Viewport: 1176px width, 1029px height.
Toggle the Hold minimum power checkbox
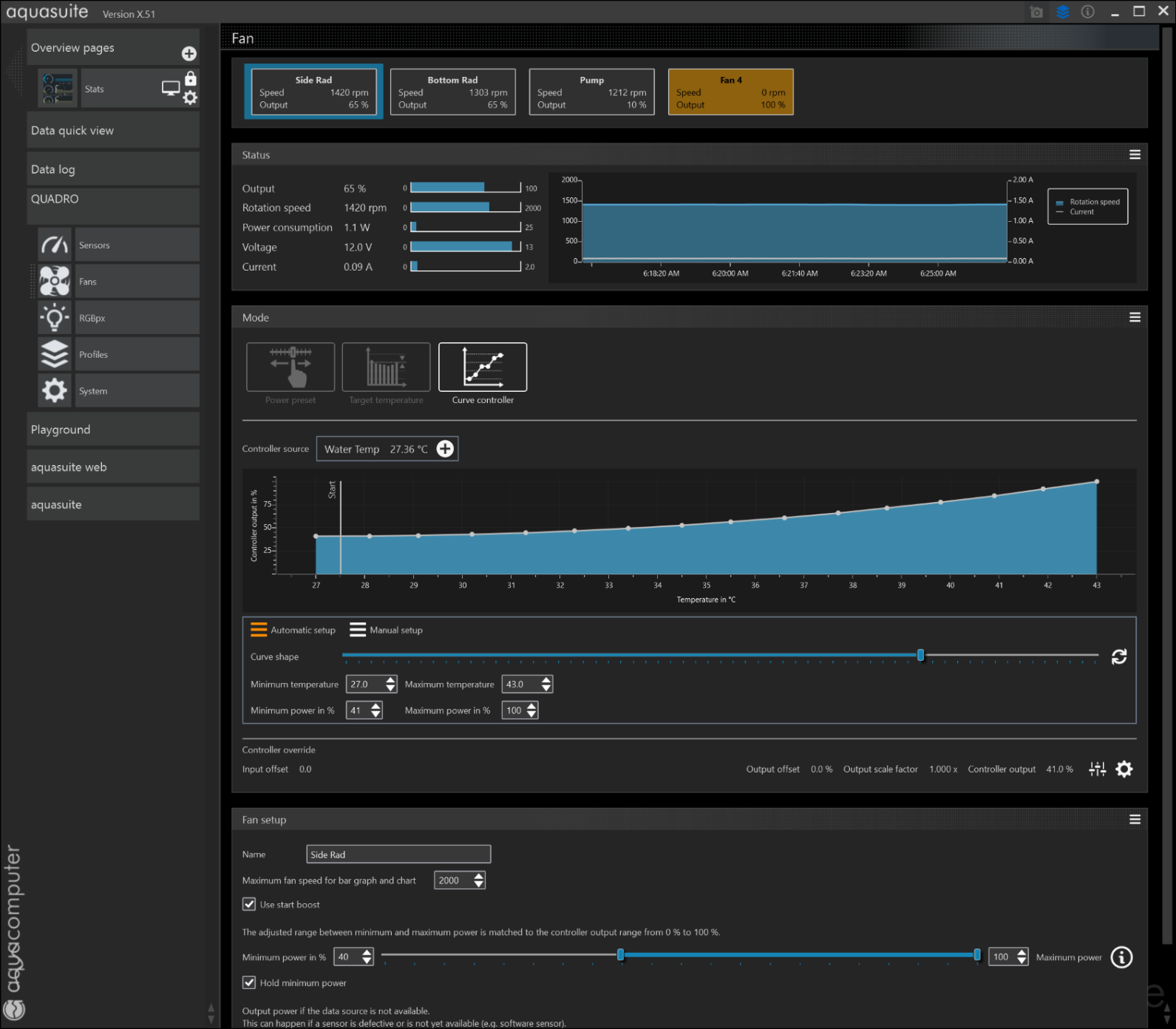249,982
